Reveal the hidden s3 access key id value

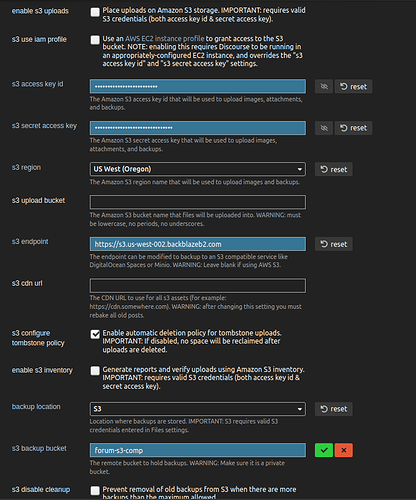click(324, 87)
